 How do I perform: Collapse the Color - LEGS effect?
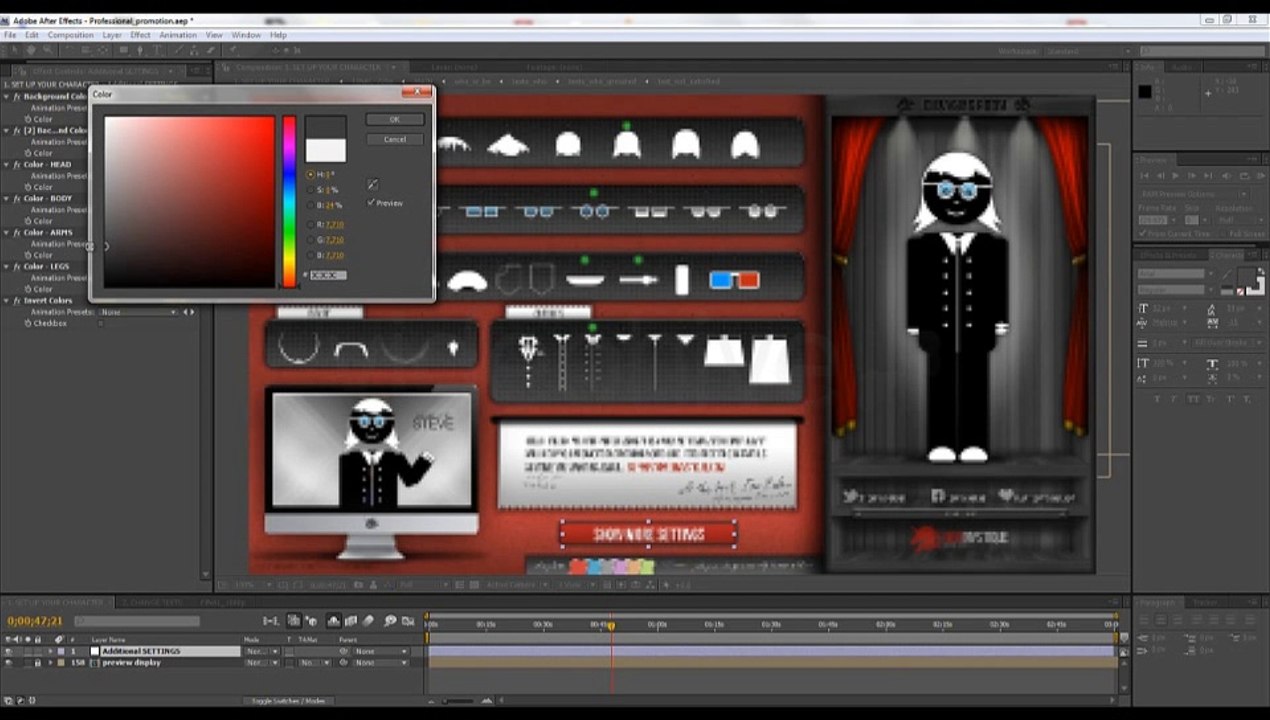[7, 267]
